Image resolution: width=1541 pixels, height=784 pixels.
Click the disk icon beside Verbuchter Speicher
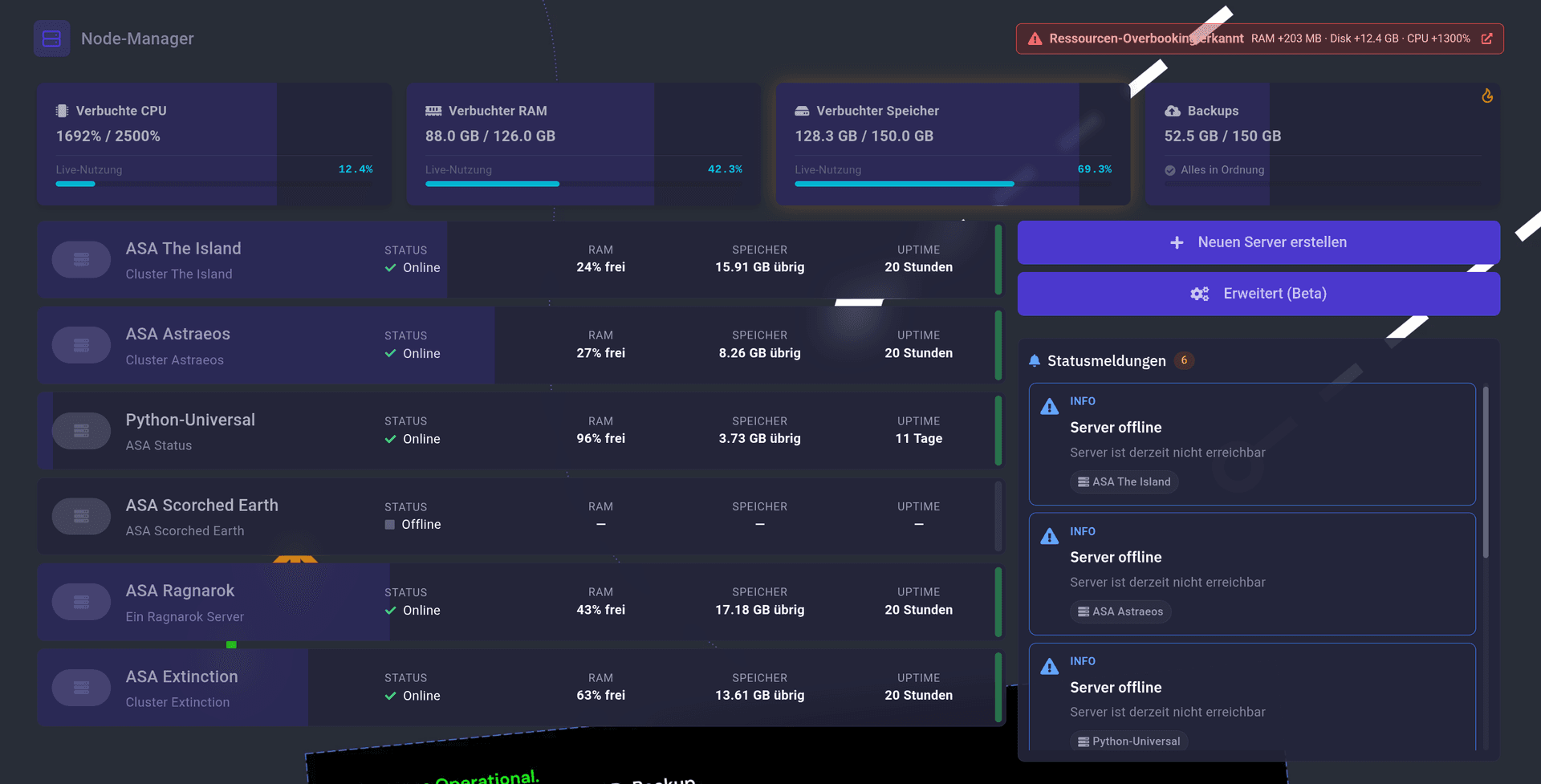click(x=802, y=111)
